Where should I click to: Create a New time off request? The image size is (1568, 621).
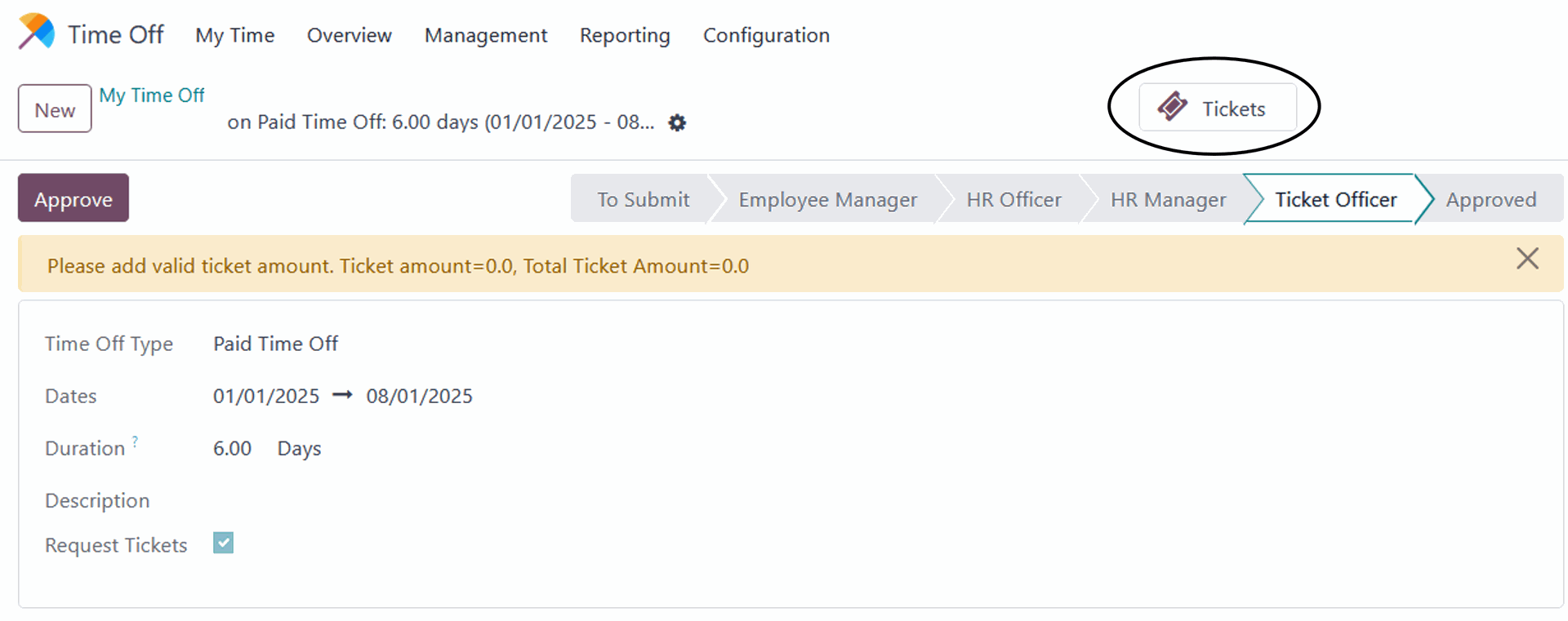tap(55, 109)
